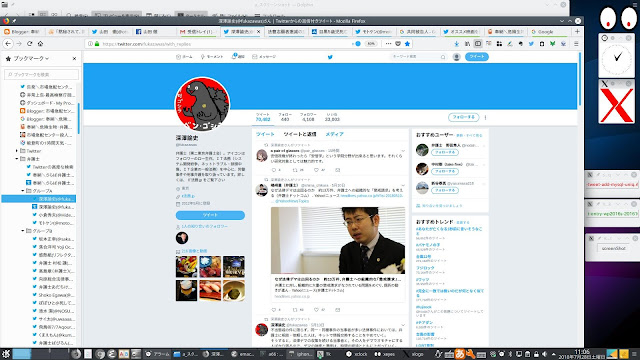Open the zoom level 80% indicator
Viewport: 640px width, 360px height.
tap(370, 44)
